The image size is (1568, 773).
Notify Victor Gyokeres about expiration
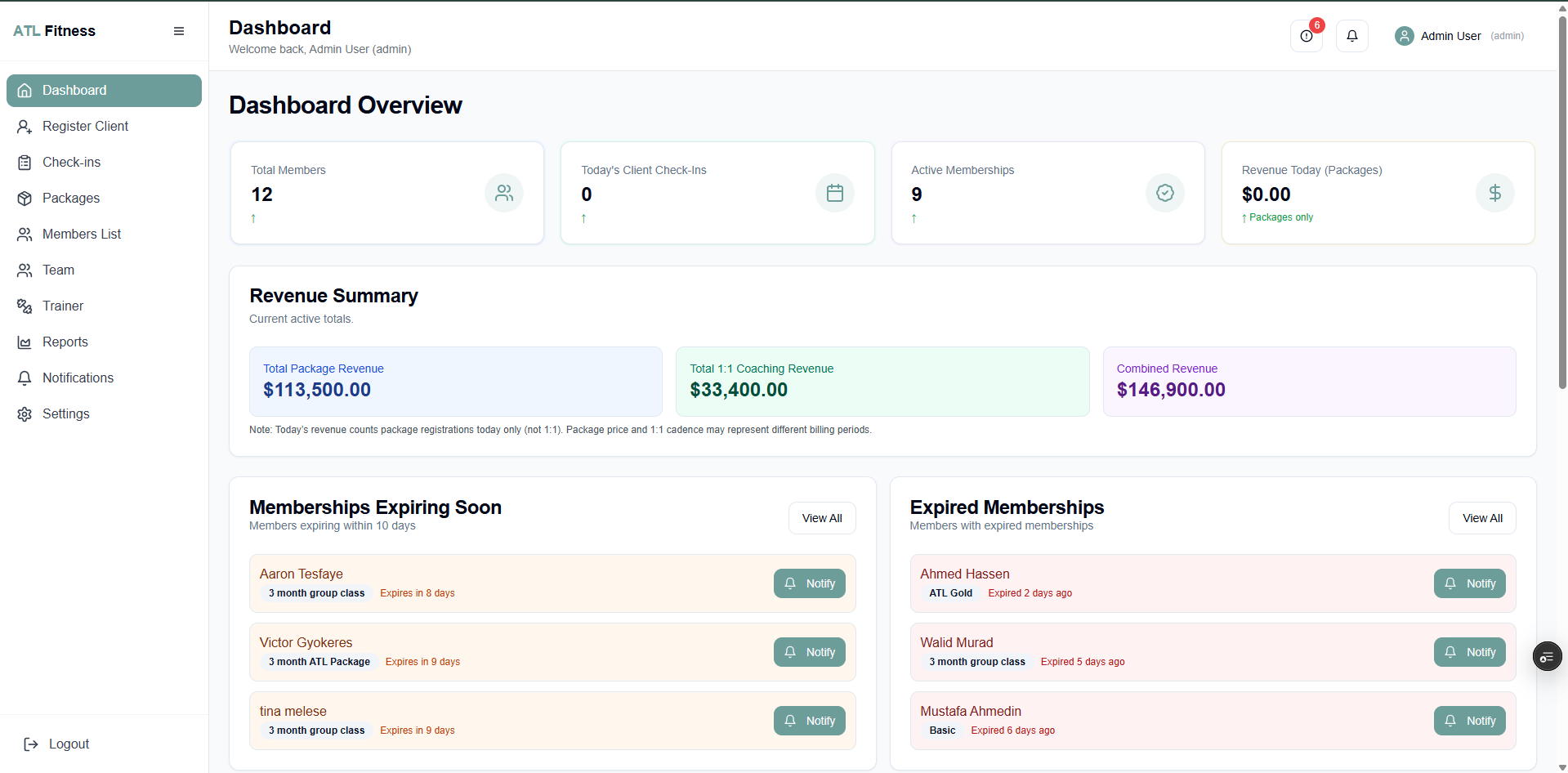810,652
